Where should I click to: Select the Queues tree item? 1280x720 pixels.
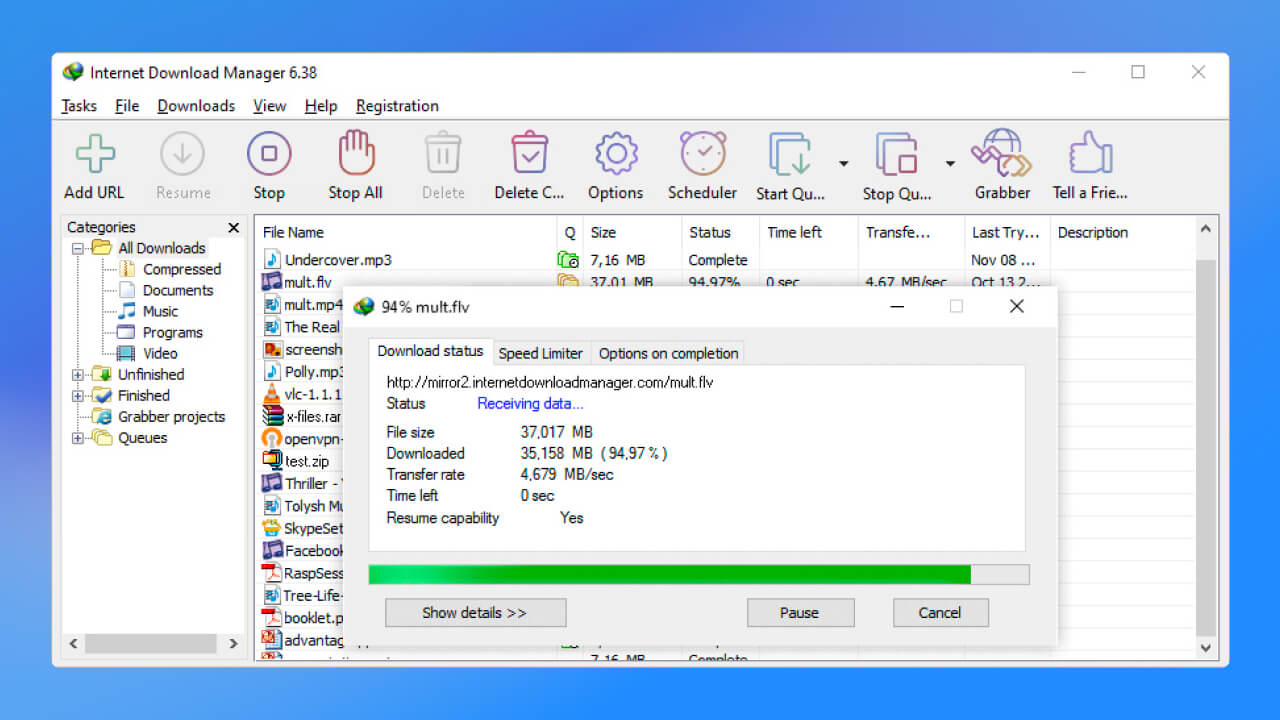(x=143, y=438)
